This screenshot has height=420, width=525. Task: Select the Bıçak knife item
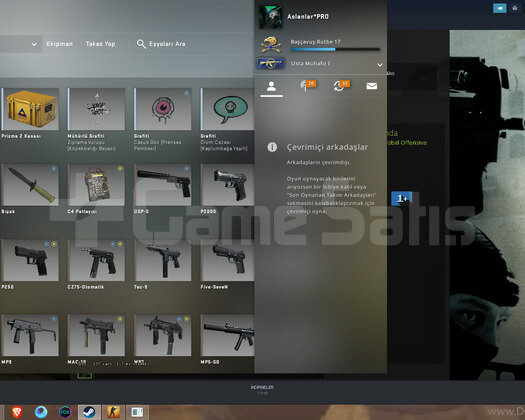click(30, 185)
